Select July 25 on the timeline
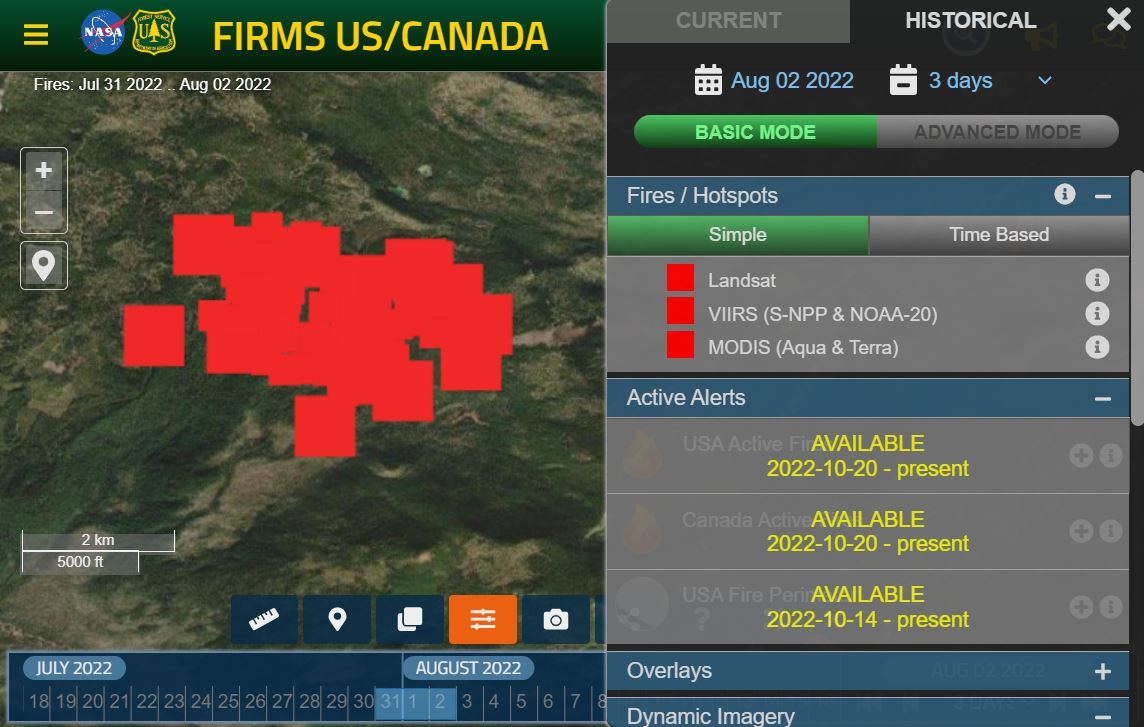The image size is (1144, 727). click(228, 701)
